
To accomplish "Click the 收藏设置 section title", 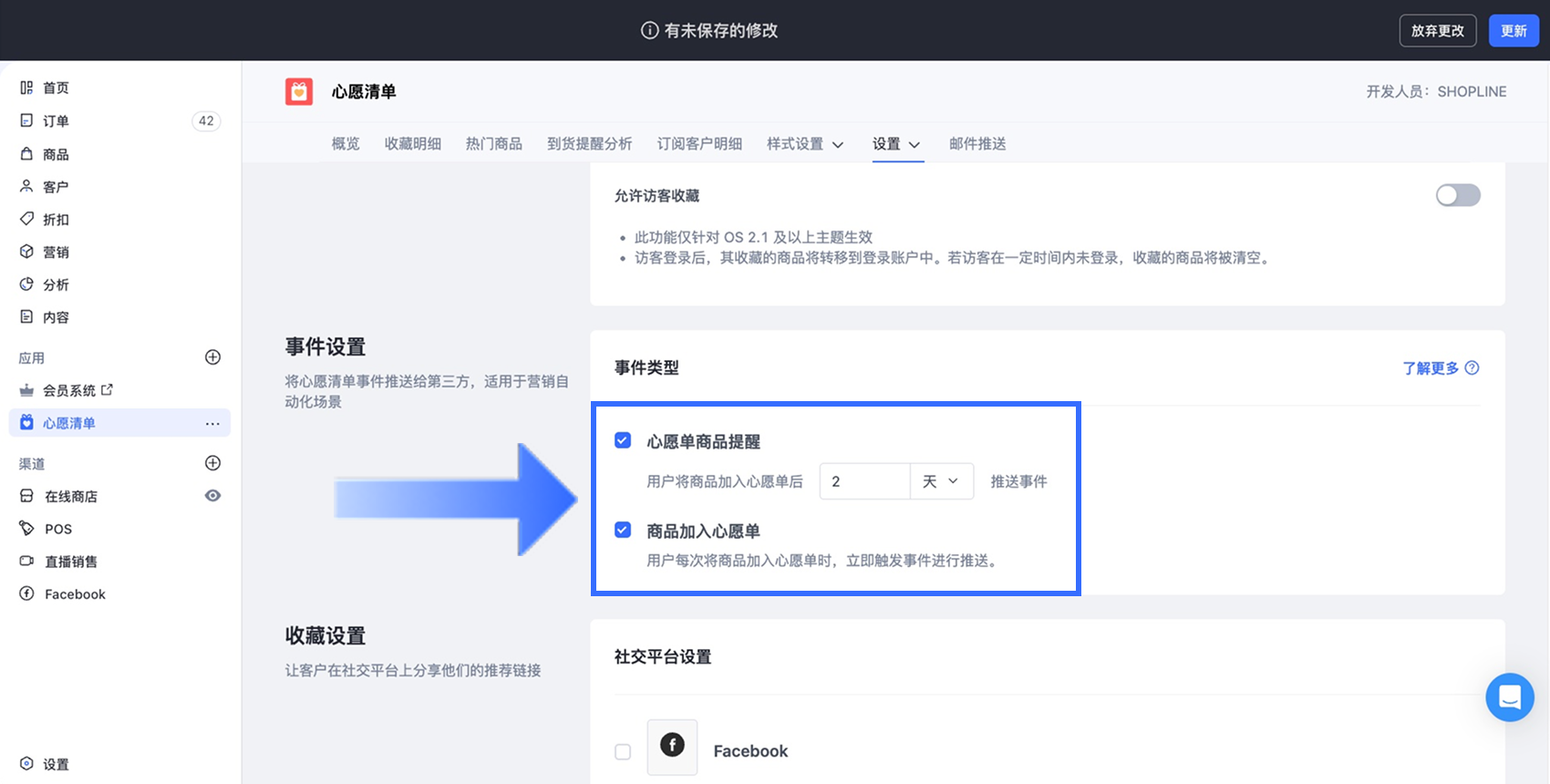I will click(325, 636).
